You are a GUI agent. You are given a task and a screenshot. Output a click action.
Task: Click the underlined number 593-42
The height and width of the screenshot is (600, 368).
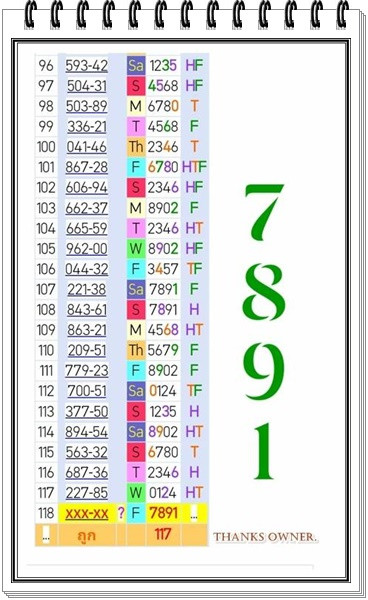86,65
